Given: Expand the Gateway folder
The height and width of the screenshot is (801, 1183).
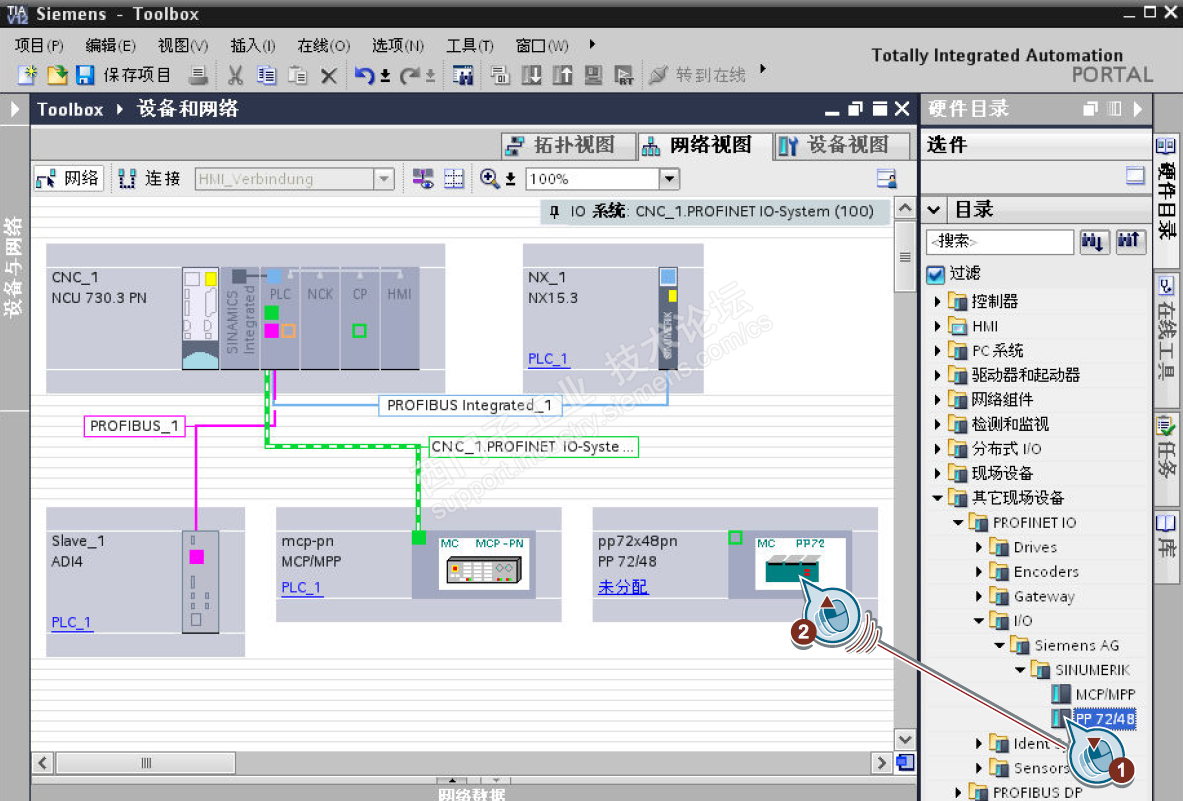Looking at the screenshot, I should pos(979,596).
